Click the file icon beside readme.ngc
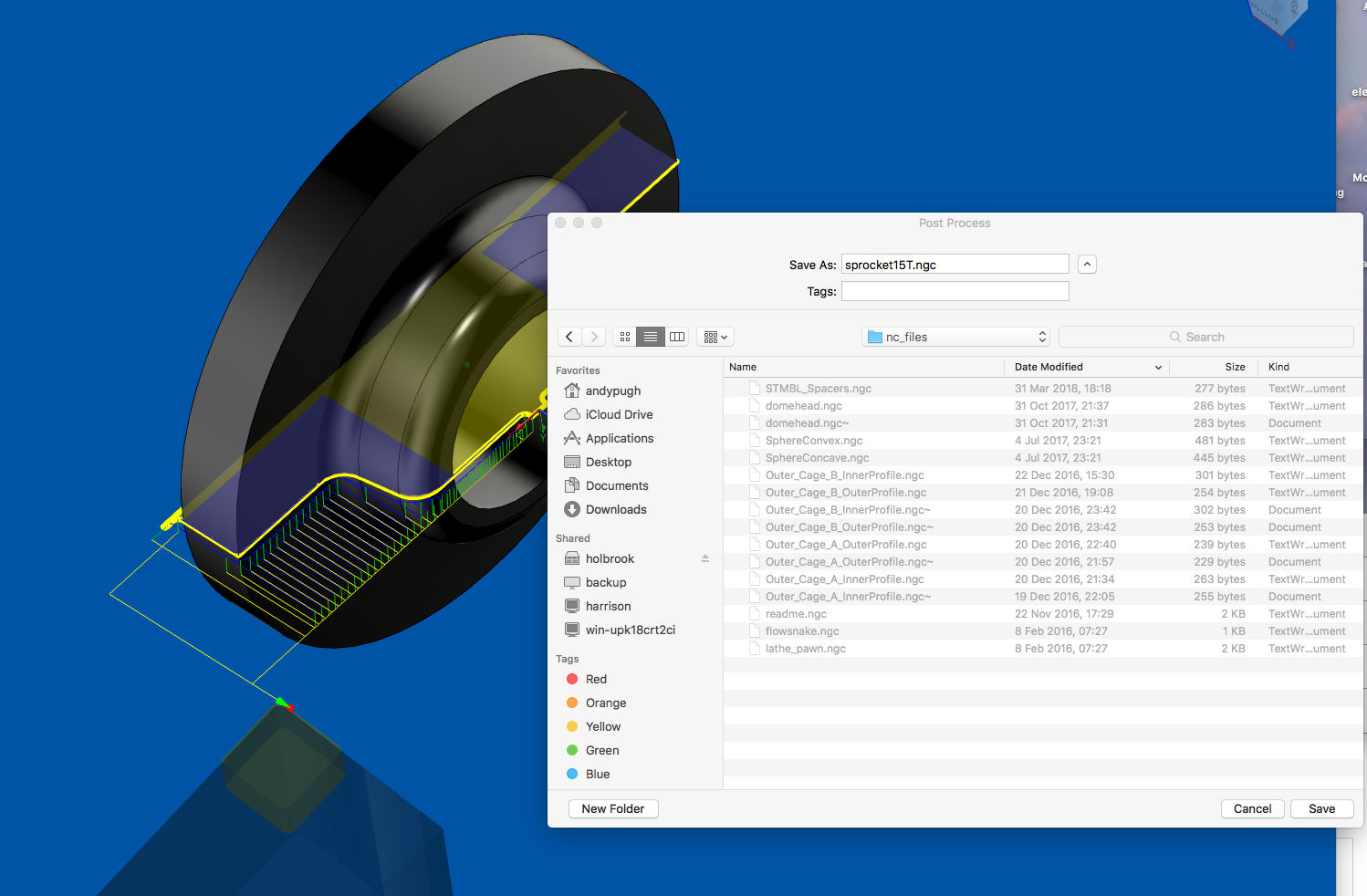This screenshot has height=896, width=1367. tap(755, 614)
